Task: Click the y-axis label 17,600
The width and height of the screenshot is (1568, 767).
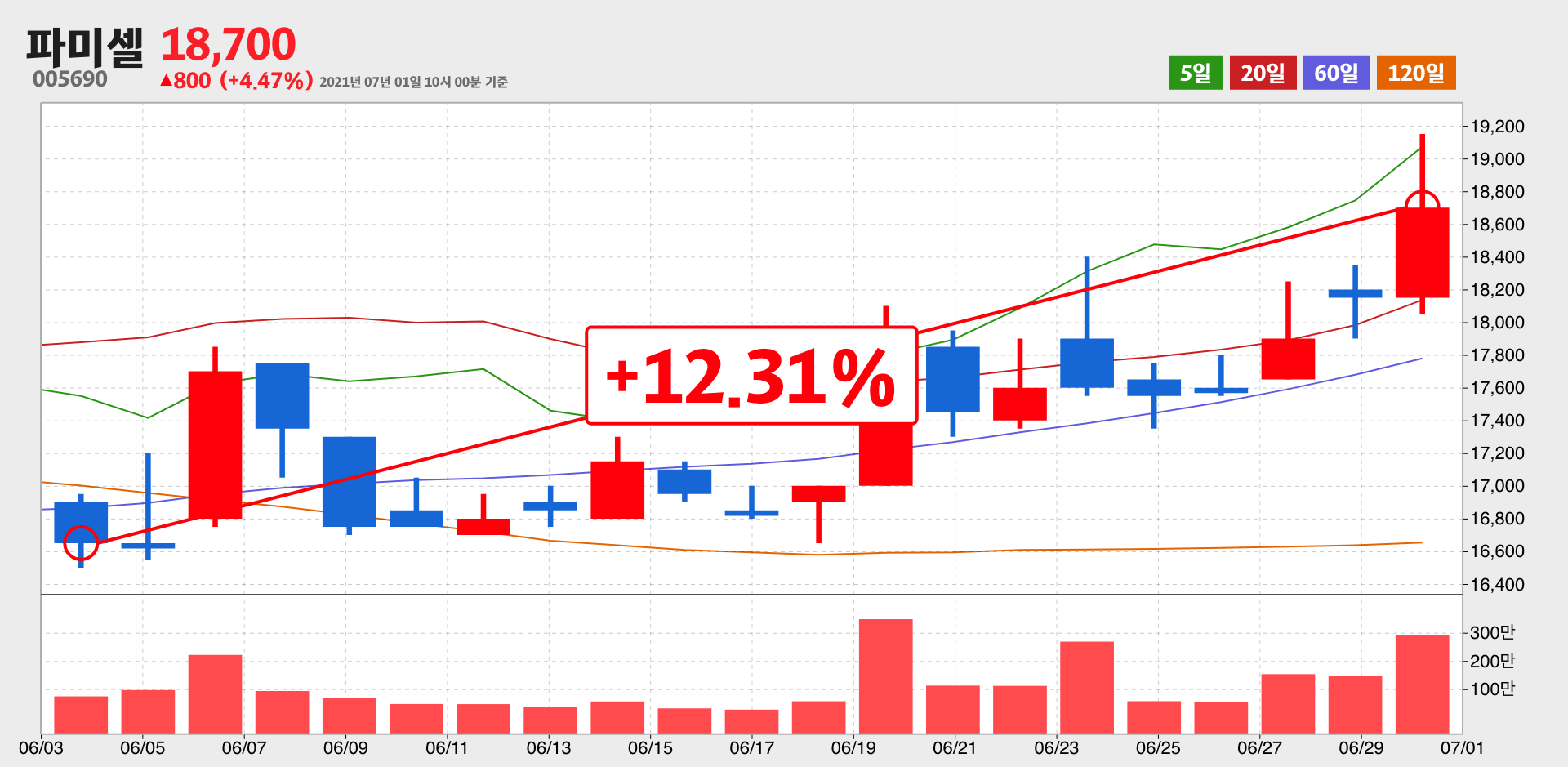Action: (1497, 388)
